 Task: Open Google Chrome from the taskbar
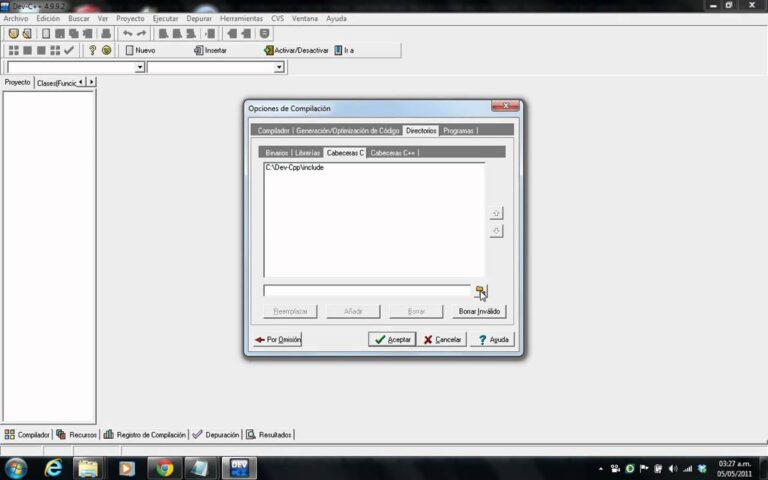click(164, 469)
